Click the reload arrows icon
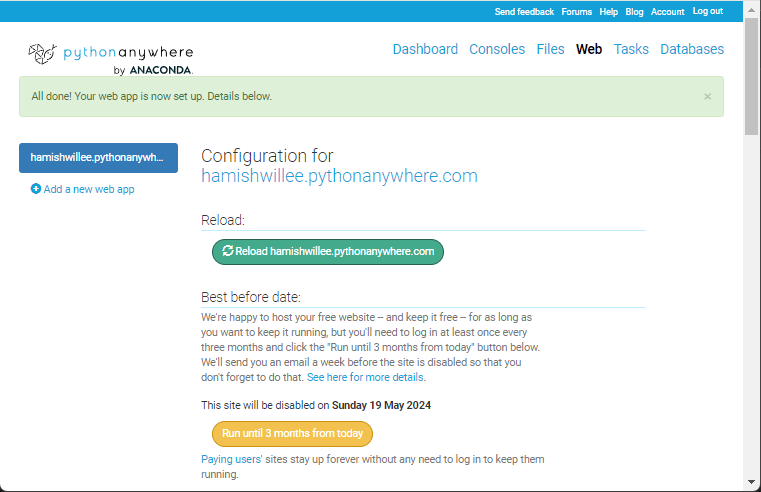 [228, 251]
